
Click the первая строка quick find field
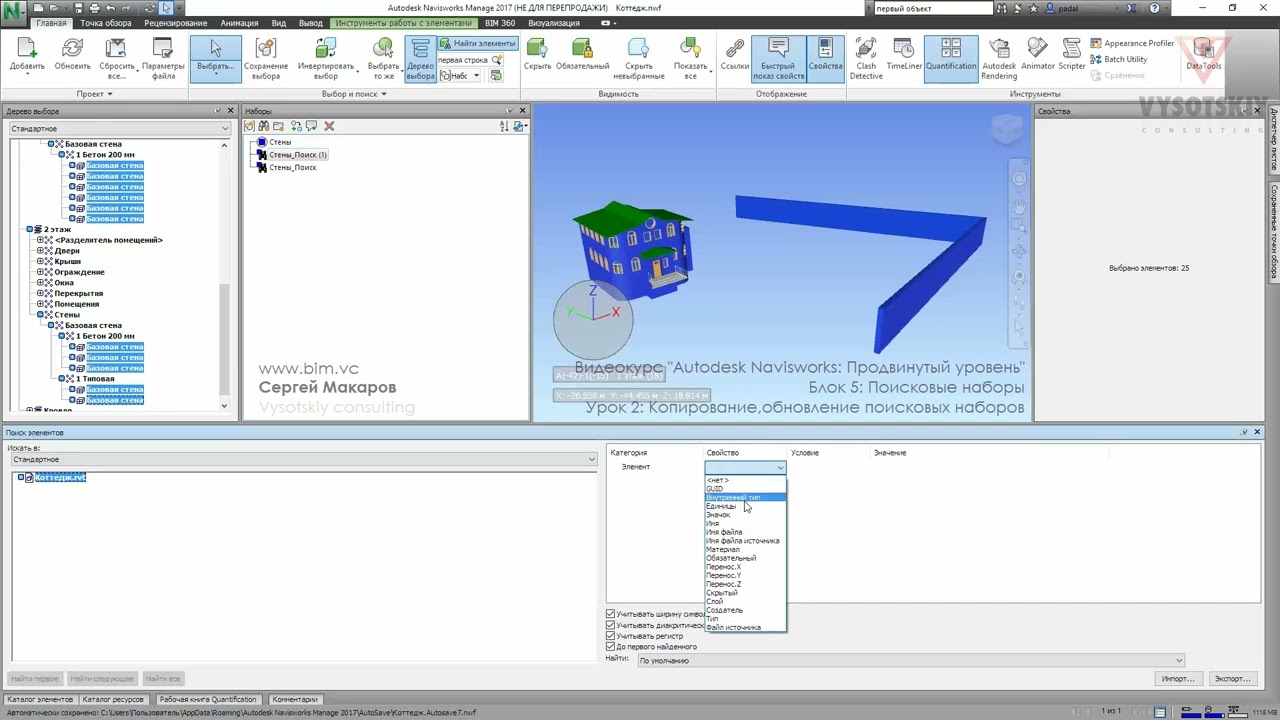point(463,60)
